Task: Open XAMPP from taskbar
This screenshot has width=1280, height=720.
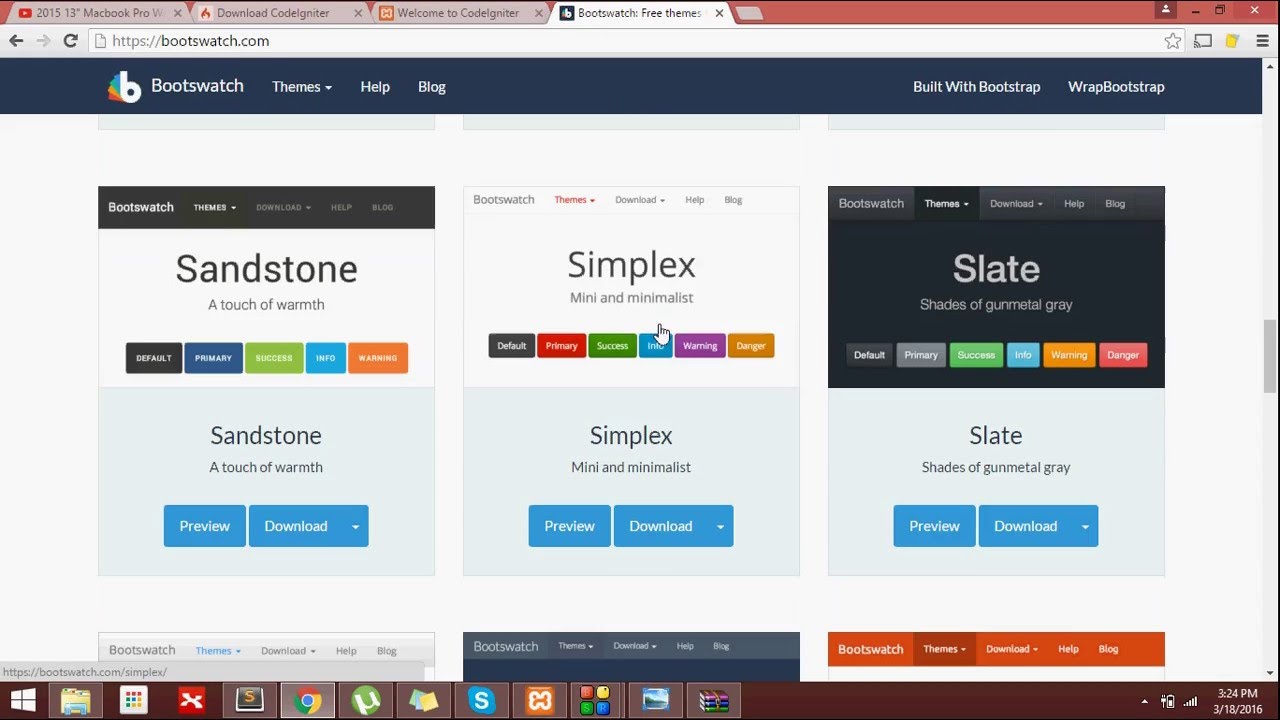Action: pyautogui.click(x=540, y=700)
